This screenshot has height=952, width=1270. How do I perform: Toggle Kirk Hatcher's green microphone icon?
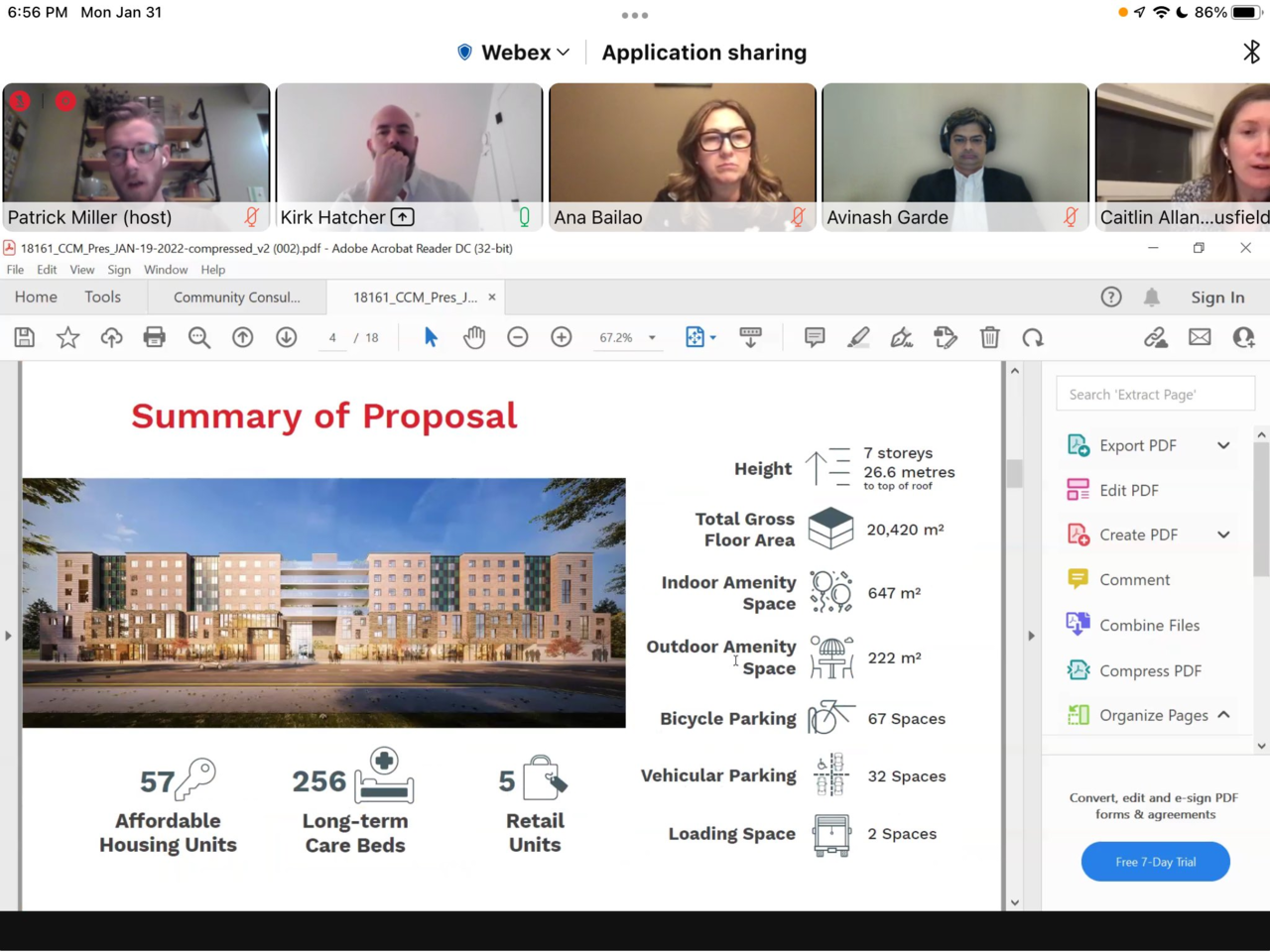coord(524,216)
